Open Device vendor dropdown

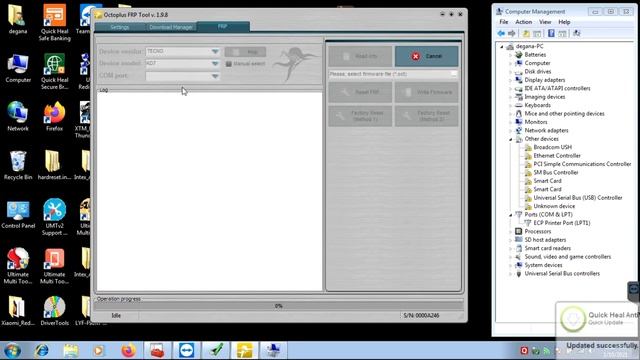(215, 51)
